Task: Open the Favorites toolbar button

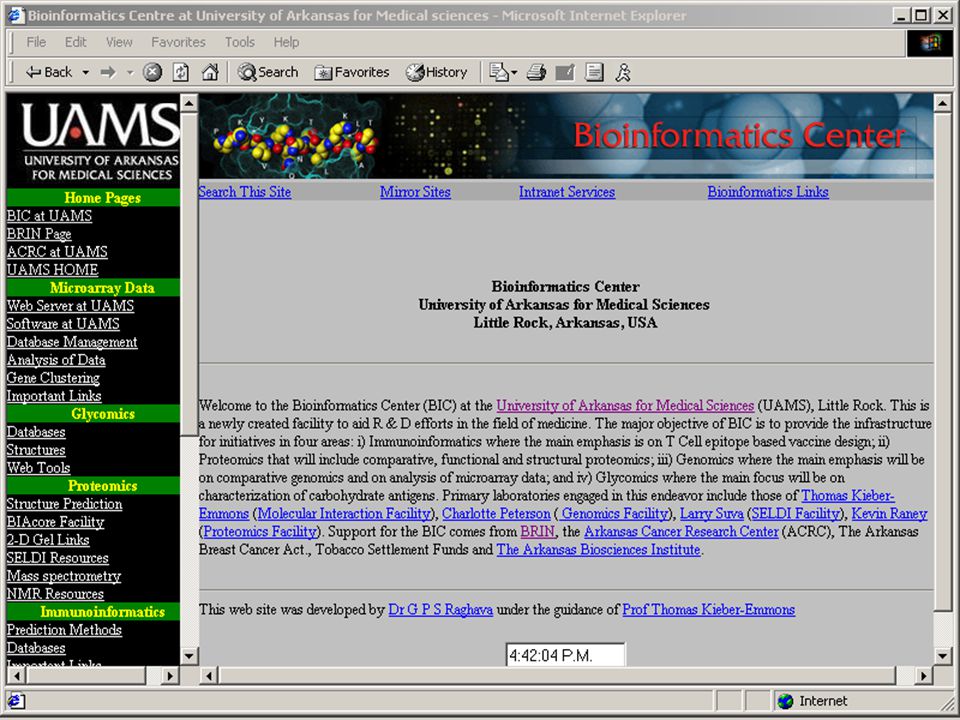Action: (x=351, y=72)
